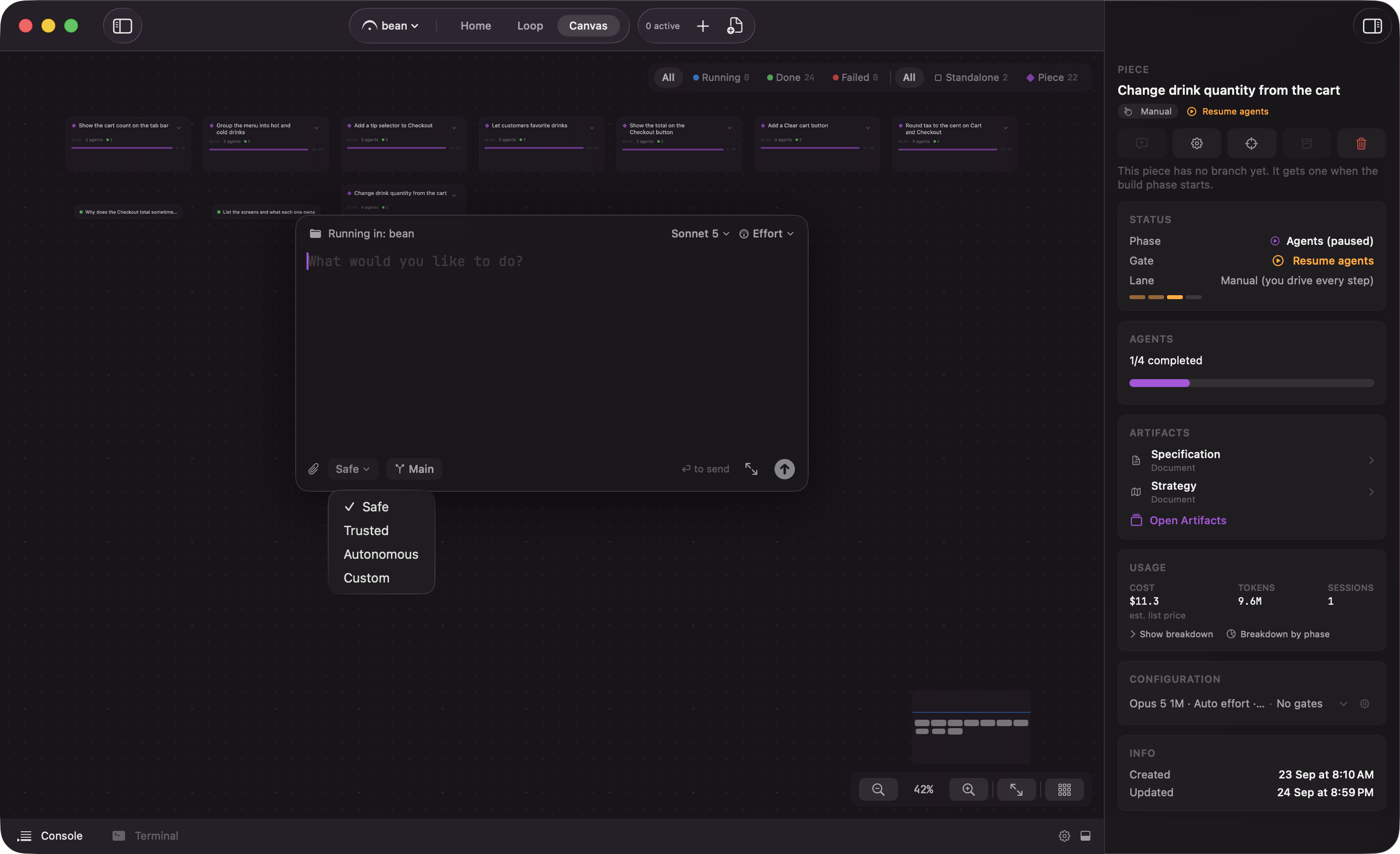Image resolution: width=1400 pixels, height=854 pixels.
Task: Open the Safe permission dropdown
Action: pyautogui.click(x=352, y=469)
